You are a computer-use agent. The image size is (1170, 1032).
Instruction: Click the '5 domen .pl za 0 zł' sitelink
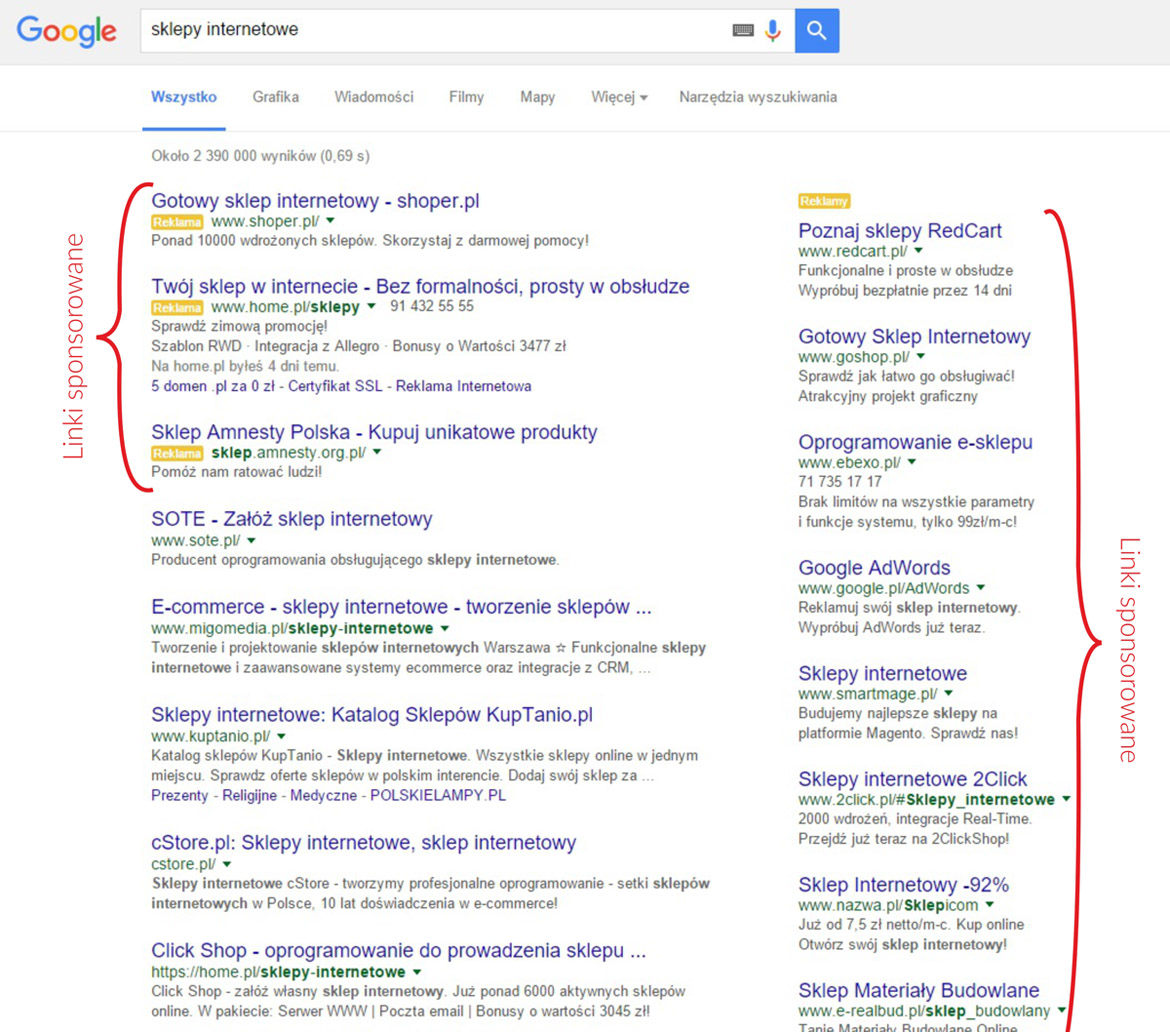point(213,387)
